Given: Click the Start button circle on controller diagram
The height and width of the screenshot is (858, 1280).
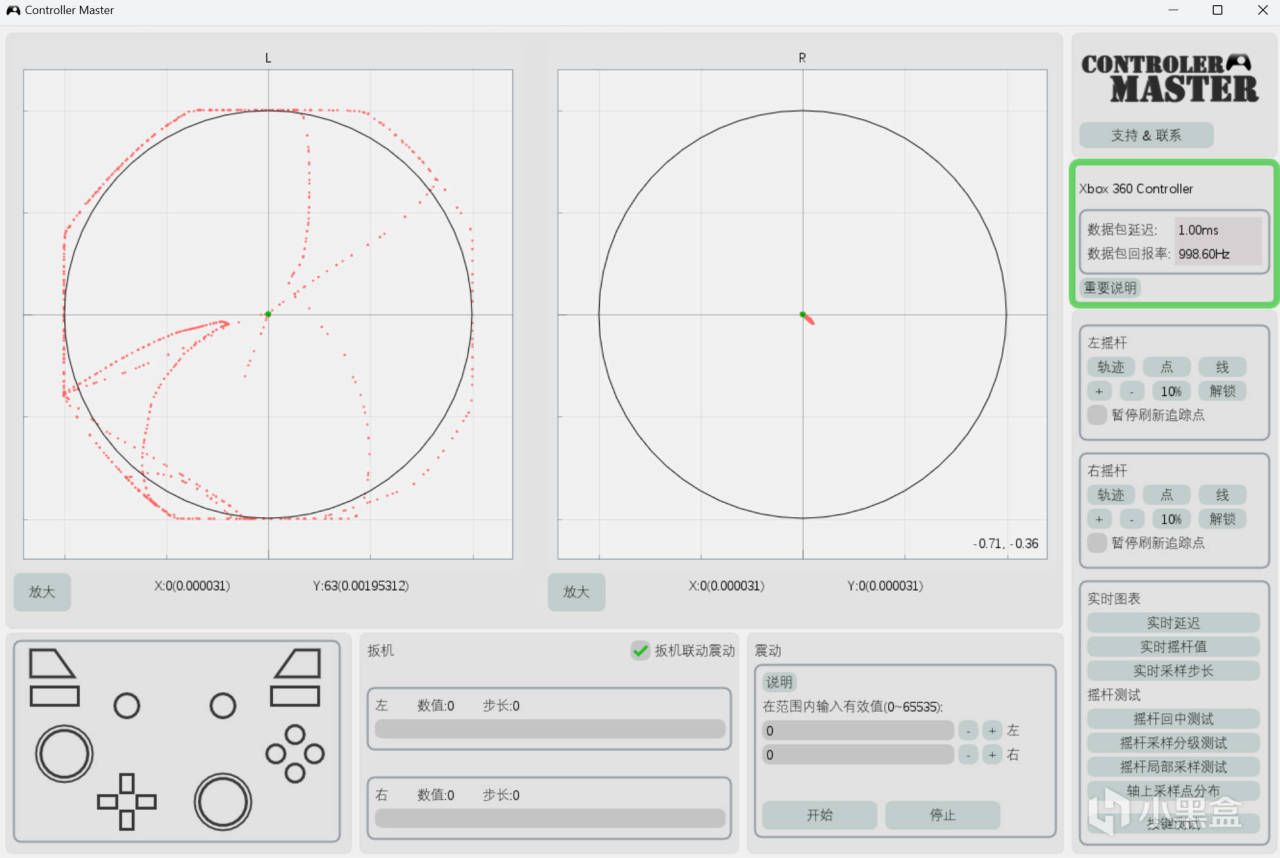Looking at the screenshot, I should click(x=223, y=705).
